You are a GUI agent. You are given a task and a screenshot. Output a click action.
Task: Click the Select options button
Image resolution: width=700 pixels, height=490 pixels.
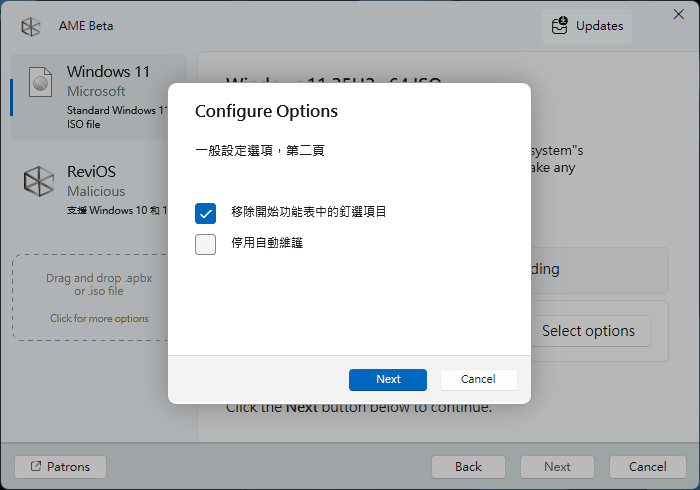click(588, 331)
